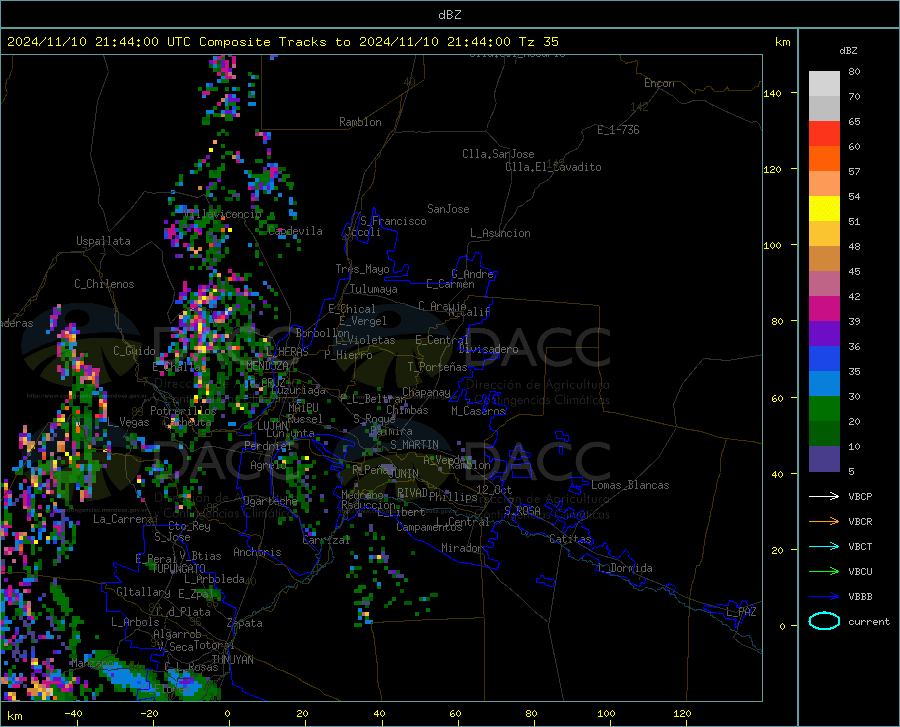900x727 pixels.
Task: Pick the purple swatch between 39 and 36
Action: tap(824, 334)
